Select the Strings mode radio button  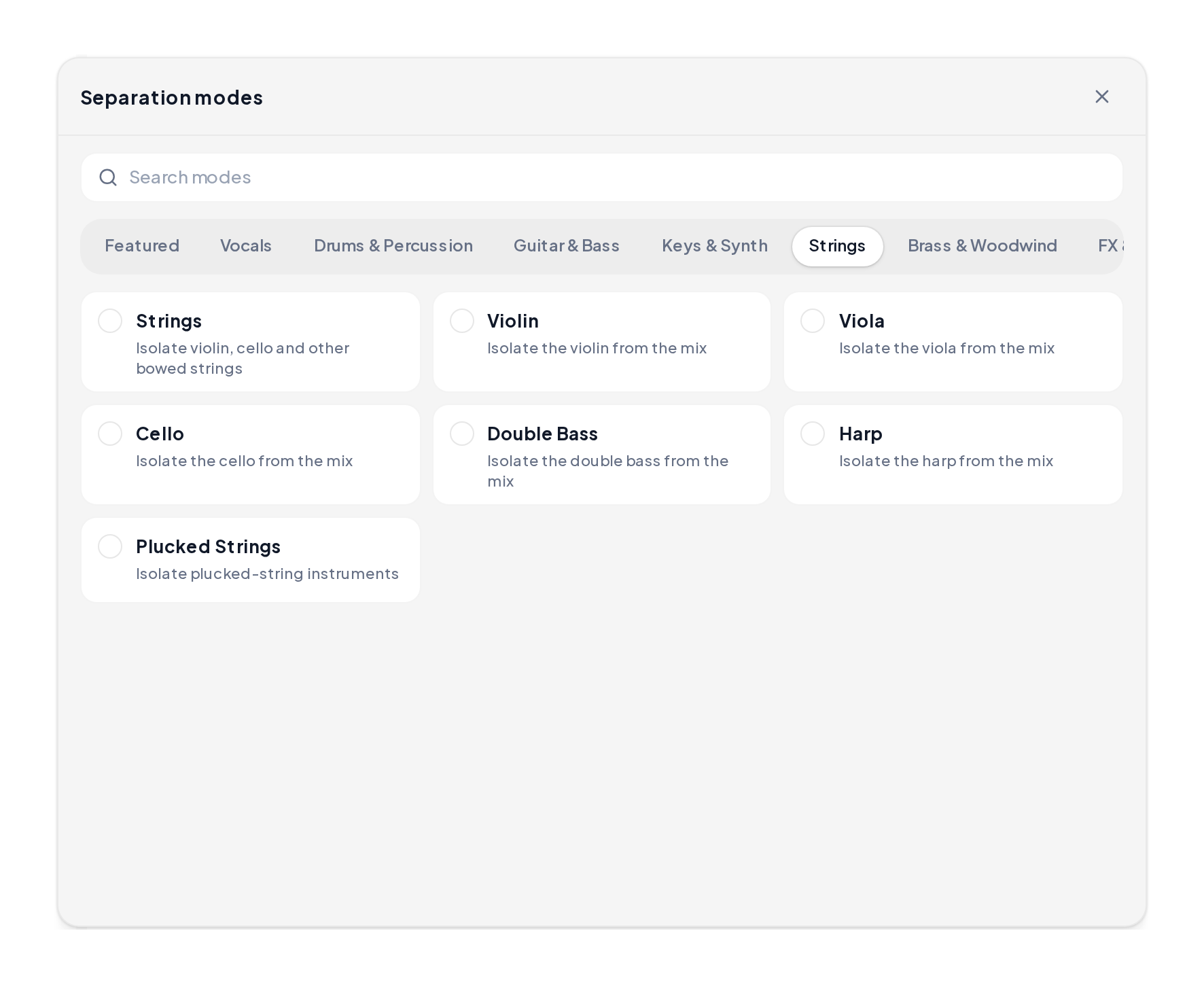(x=110, y=321)
